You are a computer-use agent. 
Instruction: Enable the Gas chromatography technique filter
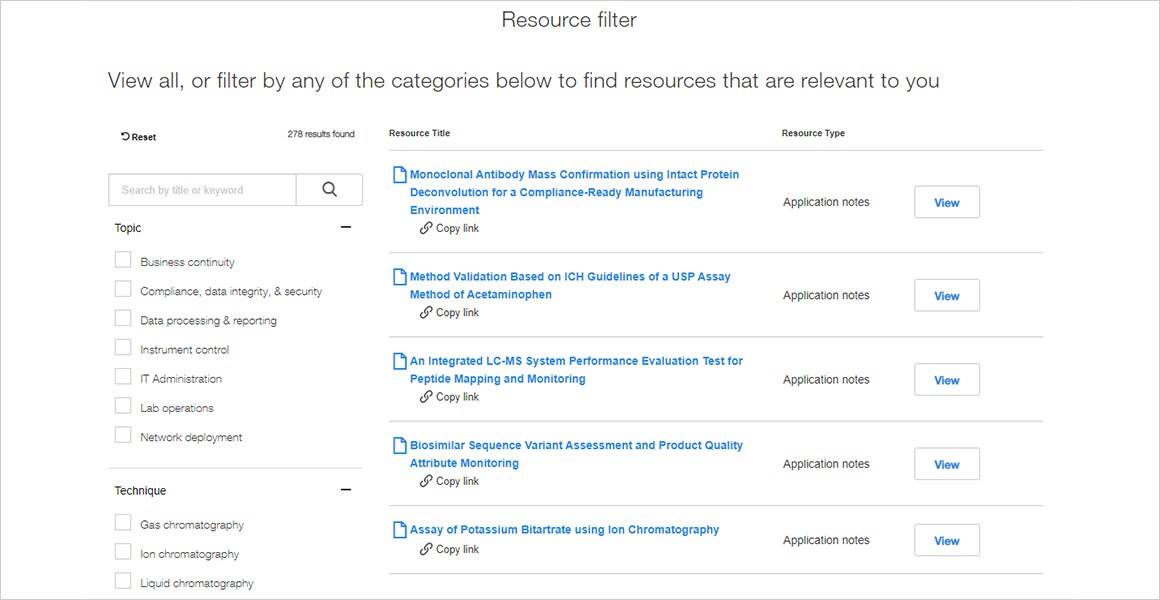pyautogui.click(x=122, y=523)
